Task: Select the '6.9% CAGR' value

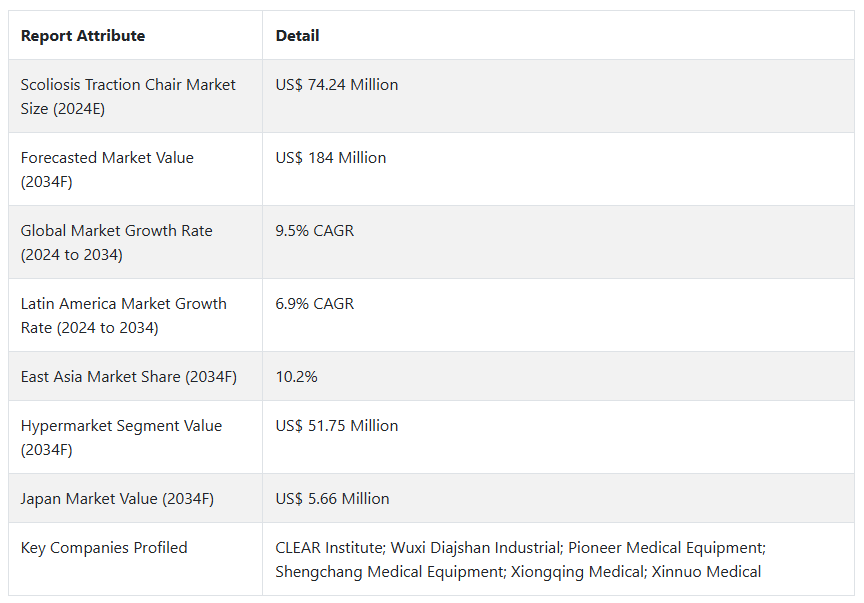Action: pos(315,304)
